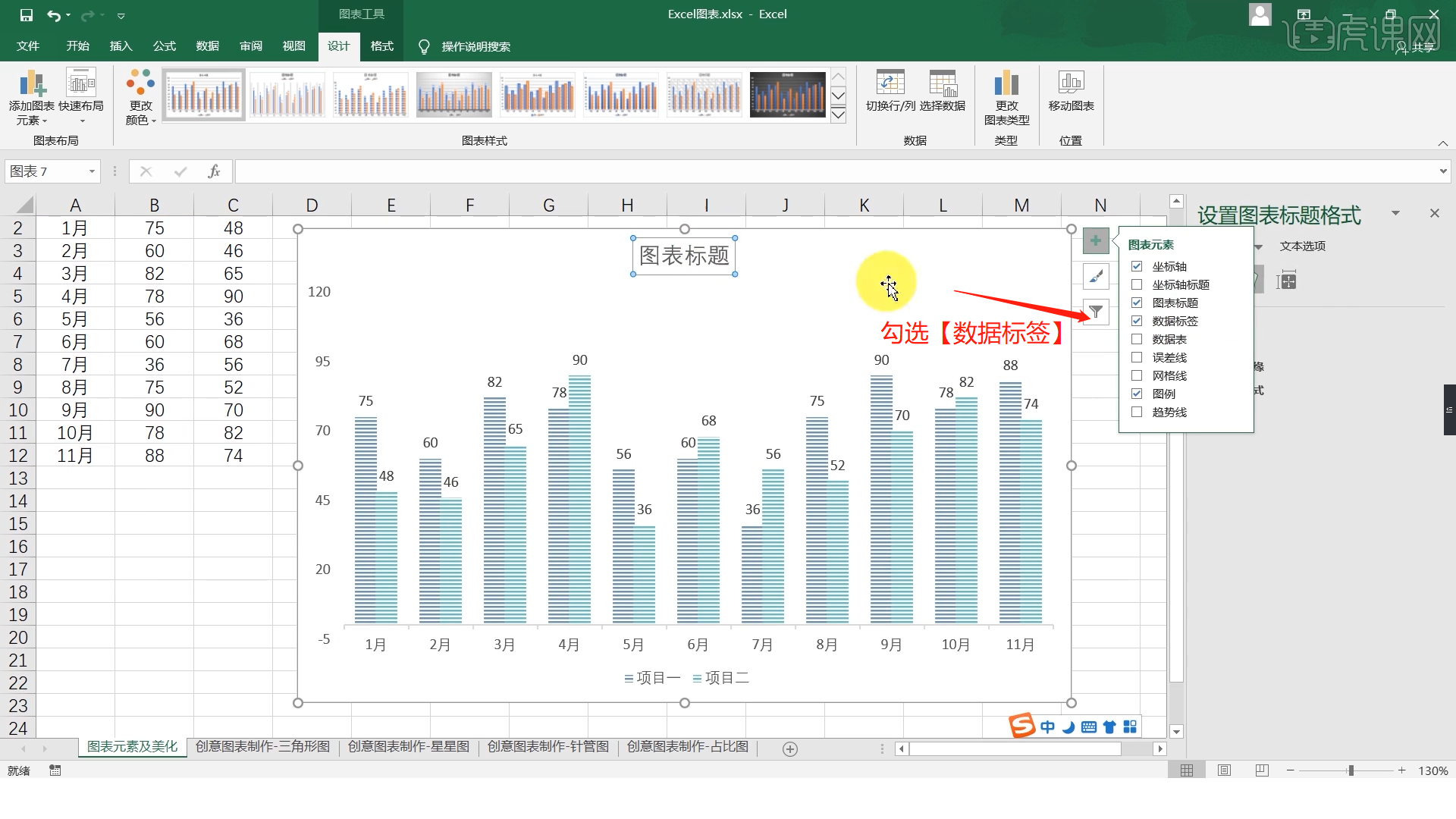The height and width of the screenshot is (819, 1456).
Task: Click Sogou soft keyboard icon
Action: tap(1089, 727)
